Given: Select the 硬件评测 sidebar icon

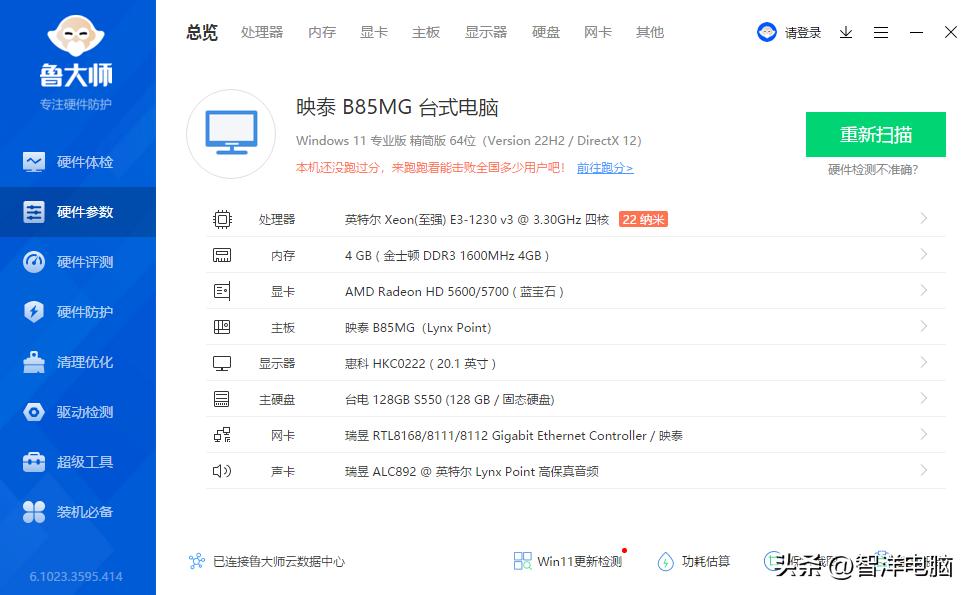Looking at the screenshot, I should (77, 261).
